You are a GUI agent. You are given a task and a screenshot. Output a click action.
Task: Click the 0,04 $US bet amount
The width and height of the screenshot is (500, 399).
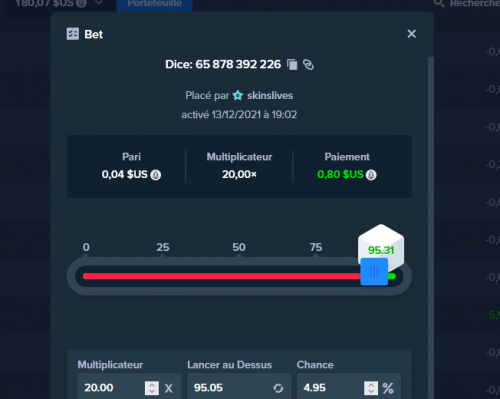pyautogui.click(x=125, y=174)
